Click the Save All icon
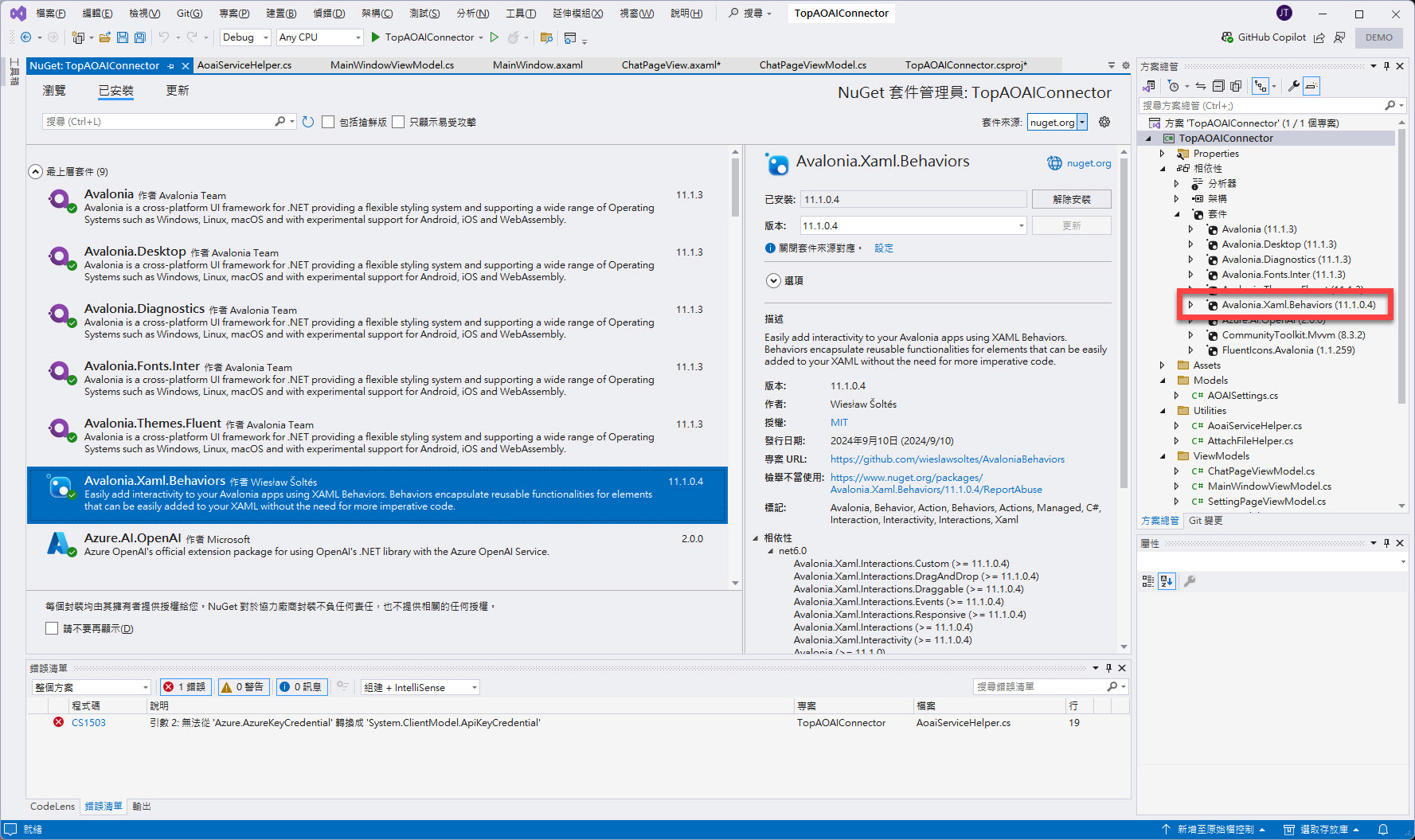1415x840 pixels. coord(140,37)
